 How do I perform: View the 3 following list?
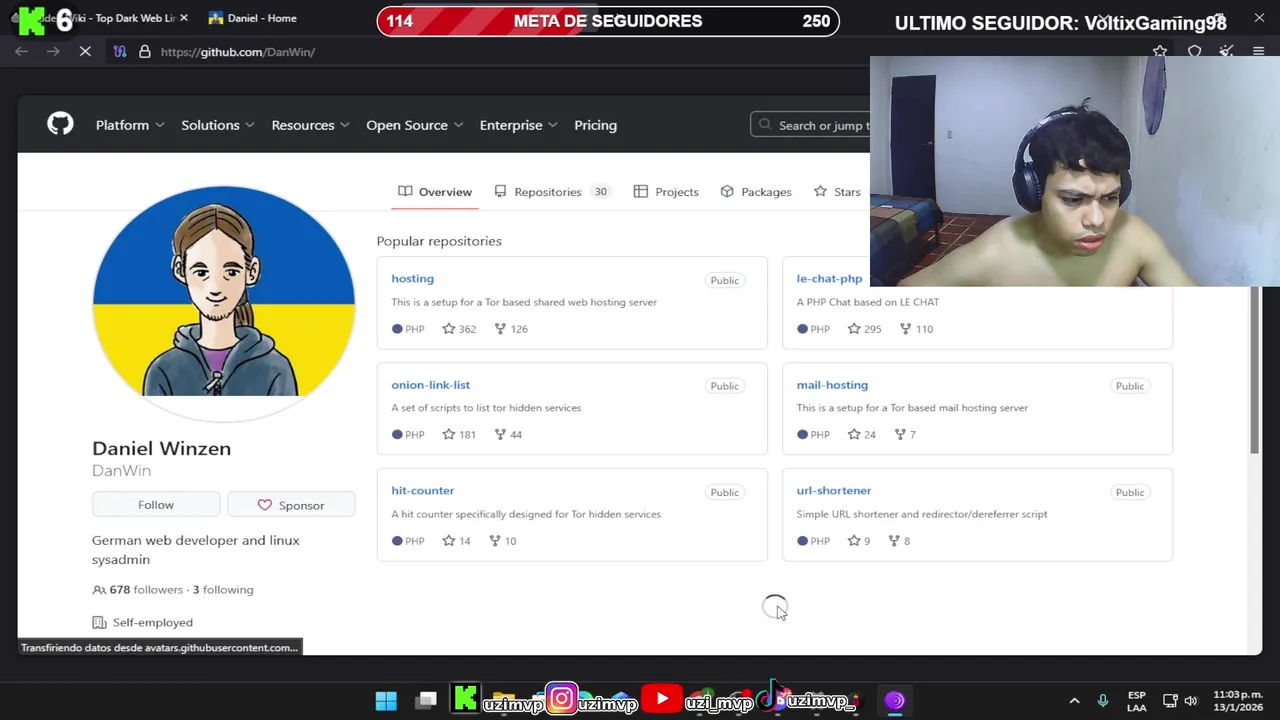[223, 590]
